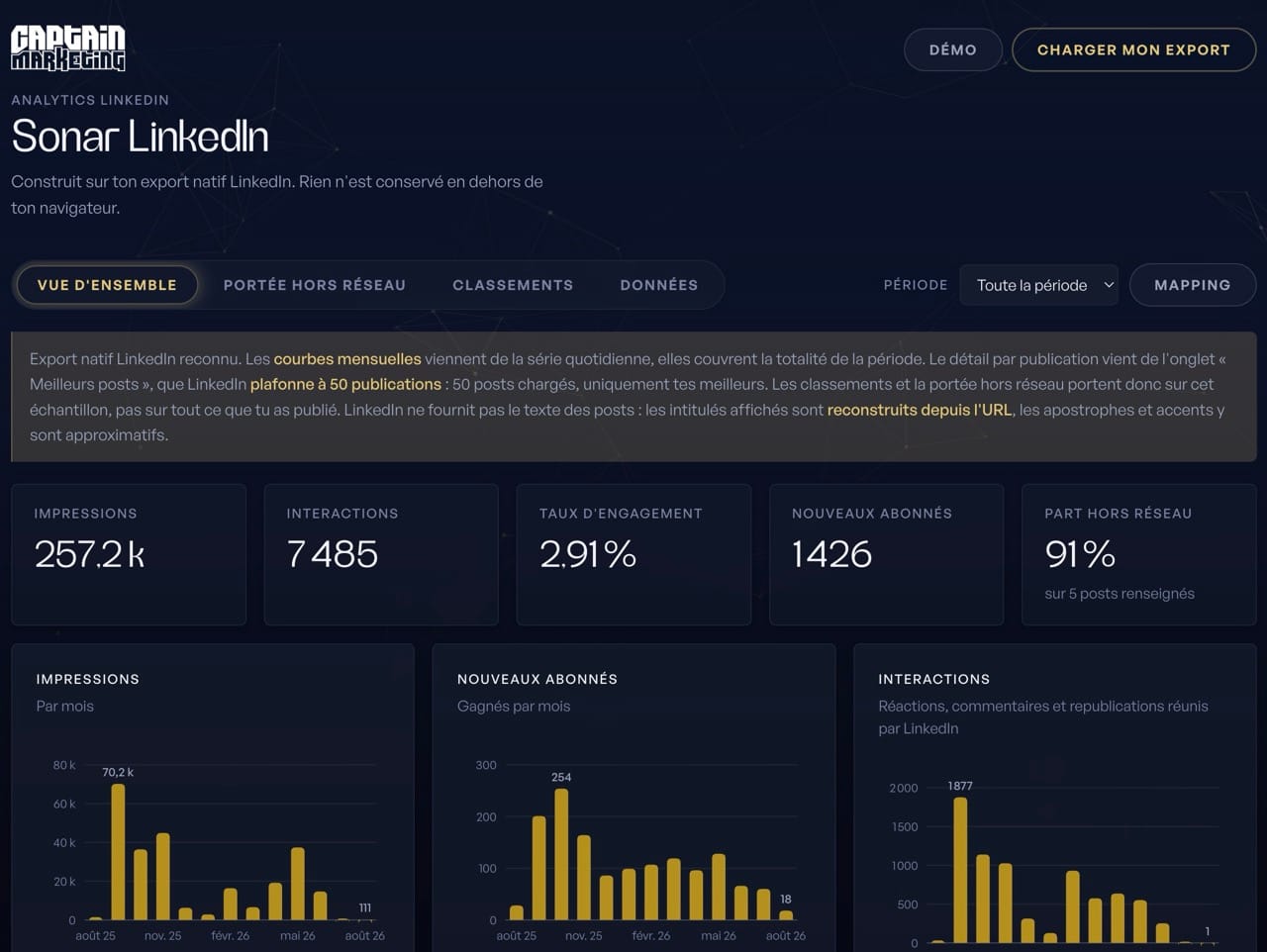The height and width of the screenshot is (952, 1267).
Task: Click the "300" axis label in Nouveaux abonnés chart
Action: pyautogui.click(x=486, y=765)
